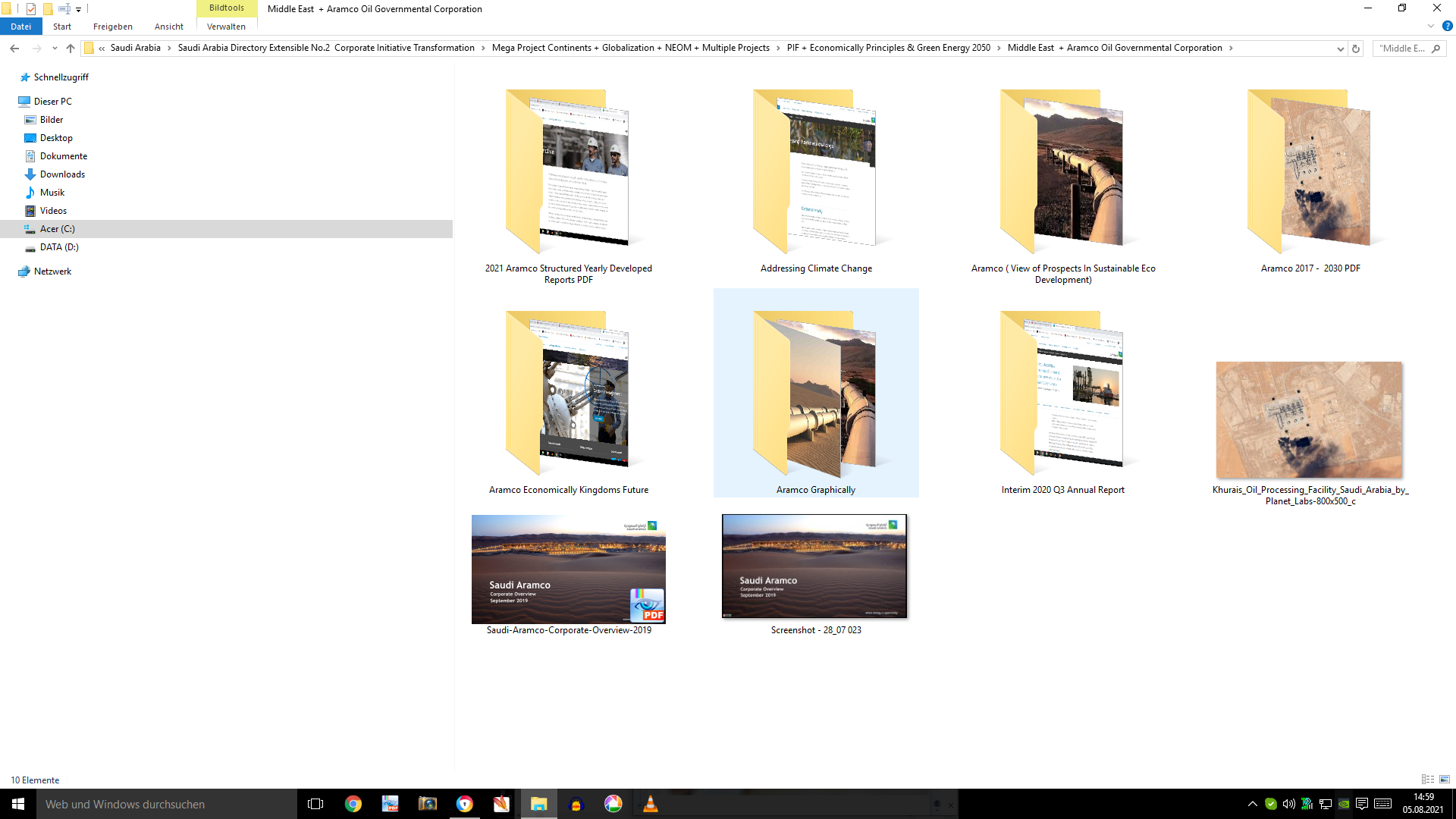Expand arrow after Aramco Oil Governmental Corporation breadcrumb
1456x819 pixels.
click(x=1231, y=49)
